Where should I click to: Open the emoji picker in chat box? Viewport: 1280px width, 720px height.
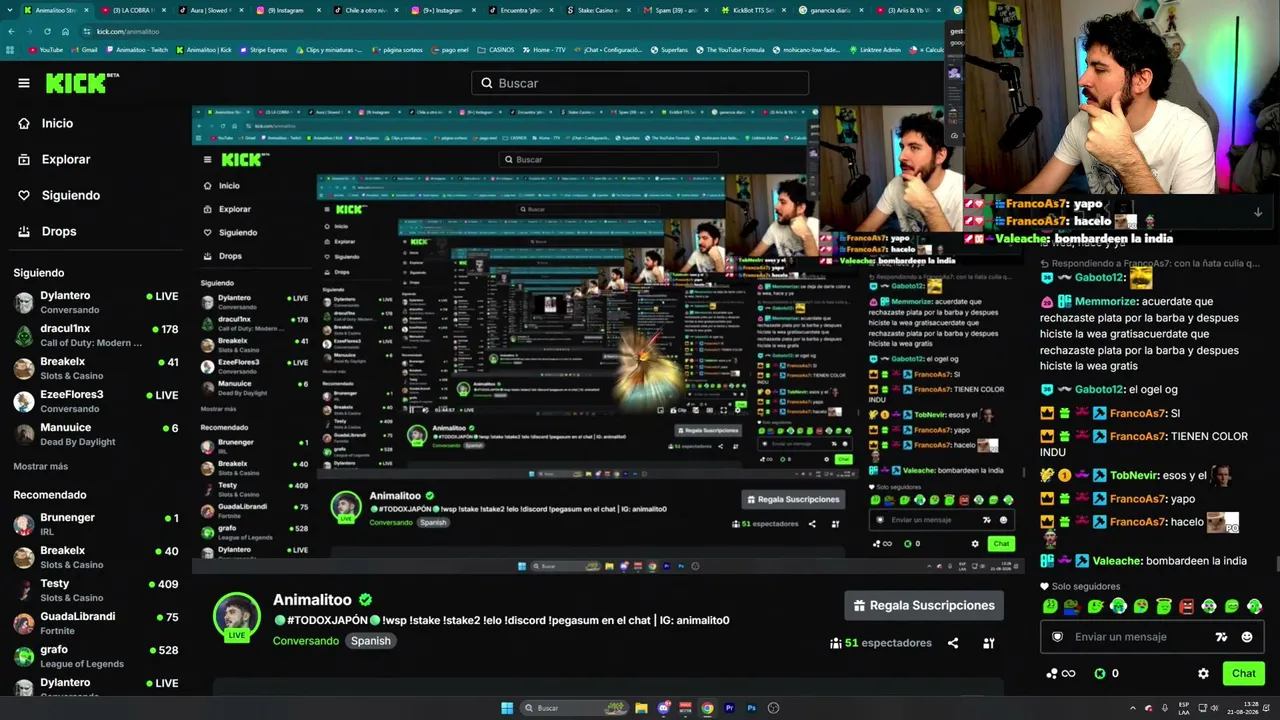[x=1246, y=637]
